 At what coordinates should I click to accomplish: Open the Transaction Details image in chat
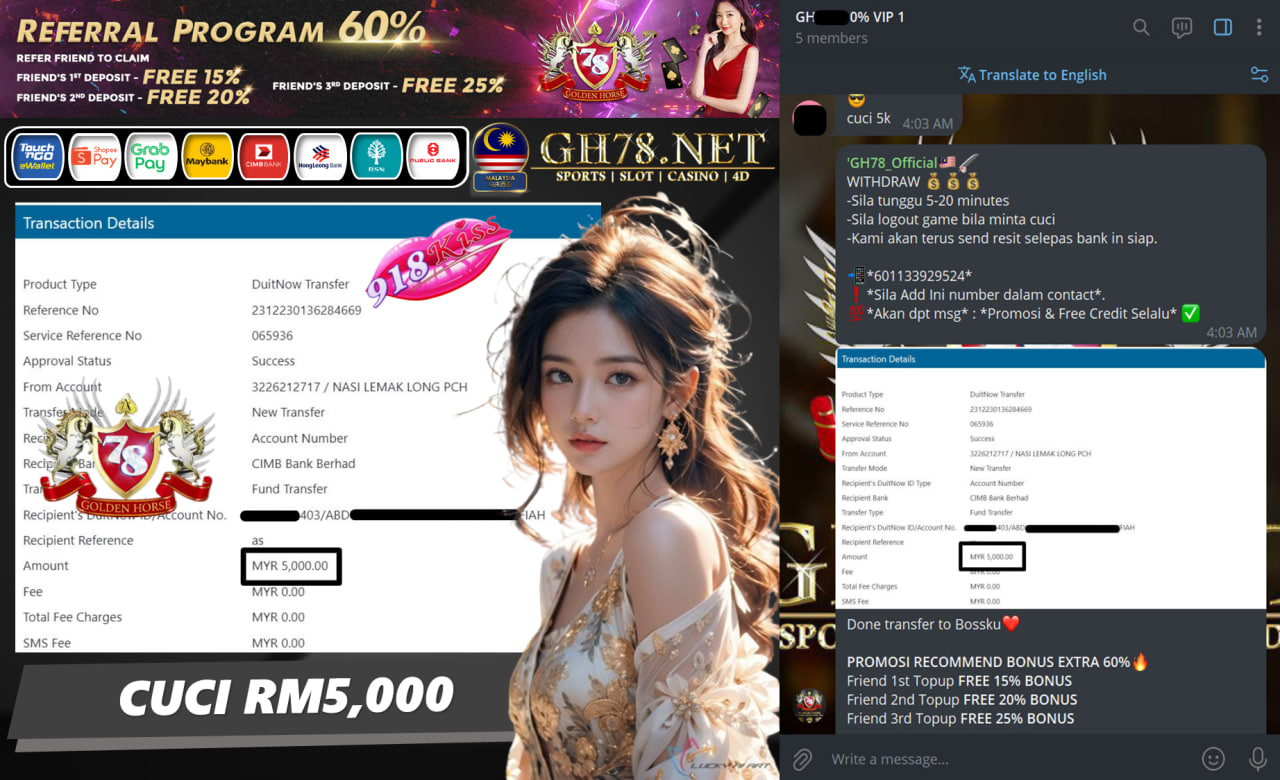tap(1051, 478)
